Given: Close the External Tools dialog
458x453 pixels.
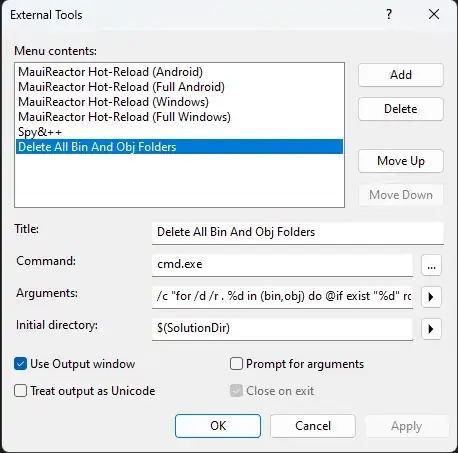Looking at the screenshot, I should click(434, 14).
